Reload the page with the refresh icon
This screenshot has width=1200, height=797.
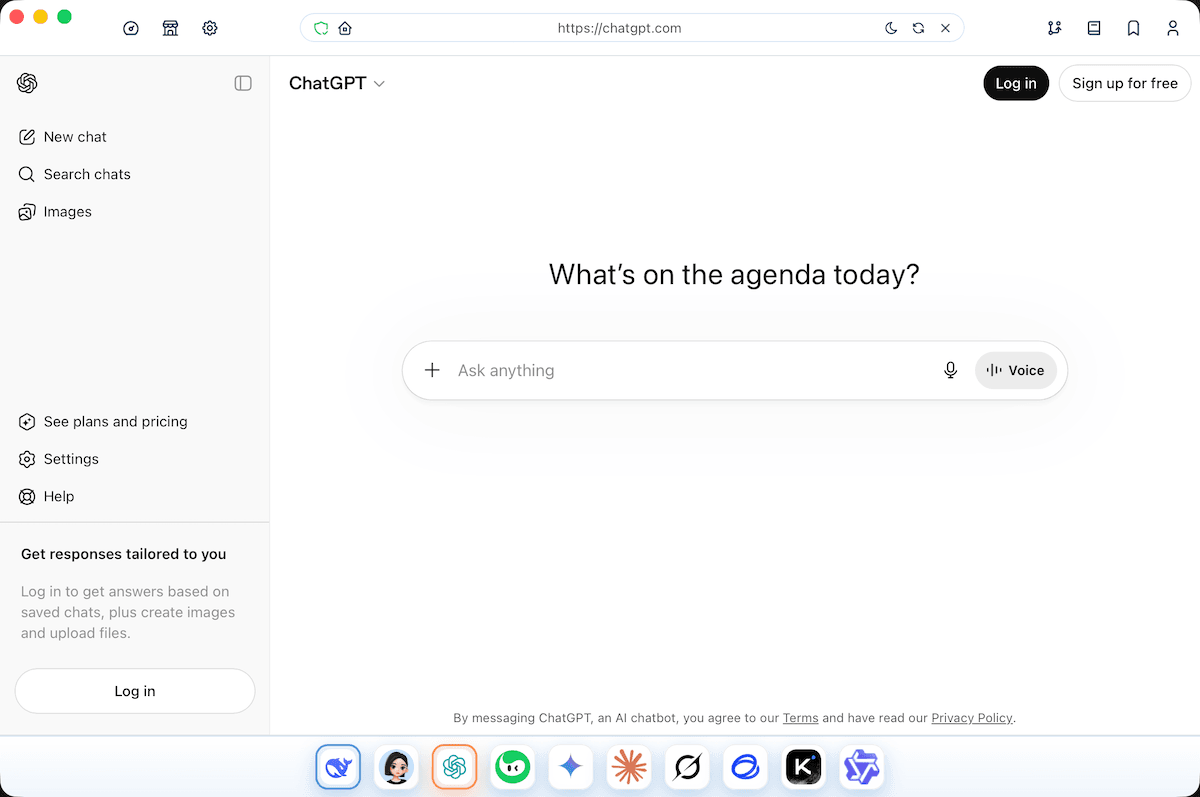(918, 28)
